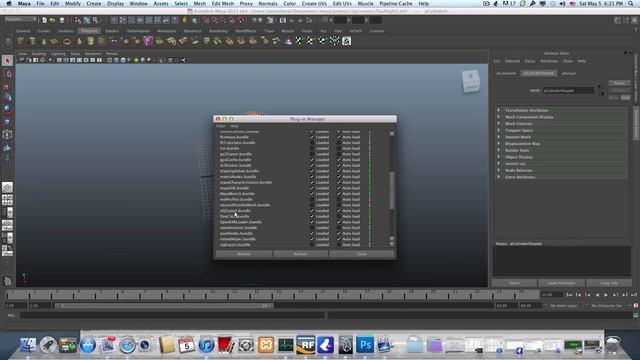This screenshot has width=640, height=360.
Task: Open Photoshop from the Dock
Action: [365, 345]
